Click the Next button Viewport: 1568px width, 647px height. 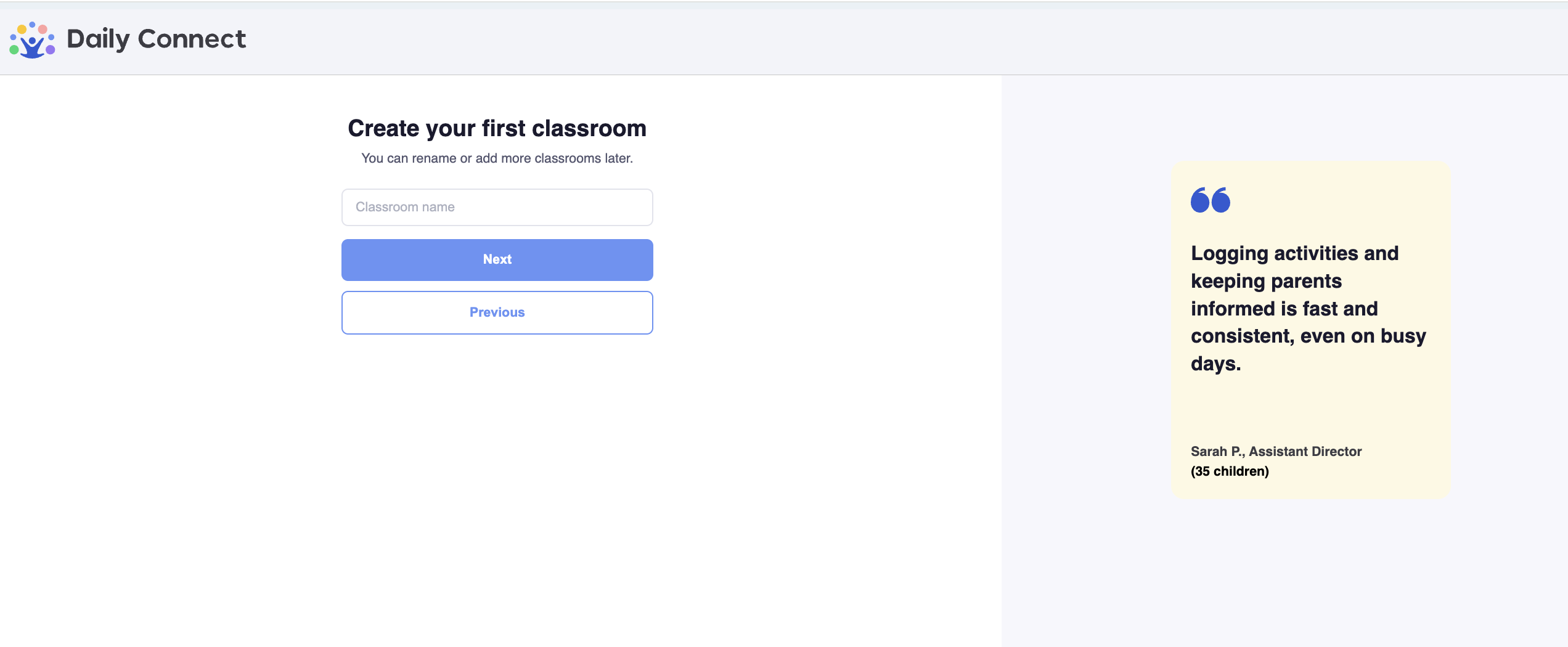pyautogui.click(x=497, y=259)
